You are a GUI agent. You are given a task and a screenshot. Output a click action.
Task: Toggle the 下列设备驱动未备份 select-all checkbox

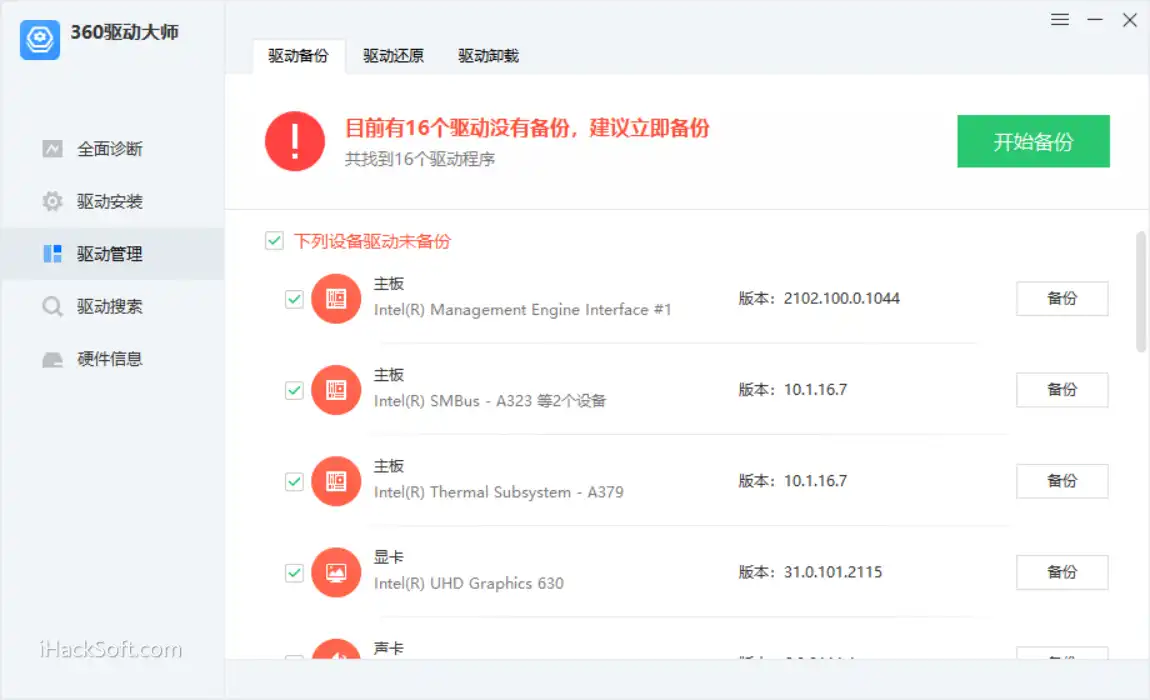(x=274, y=241)
